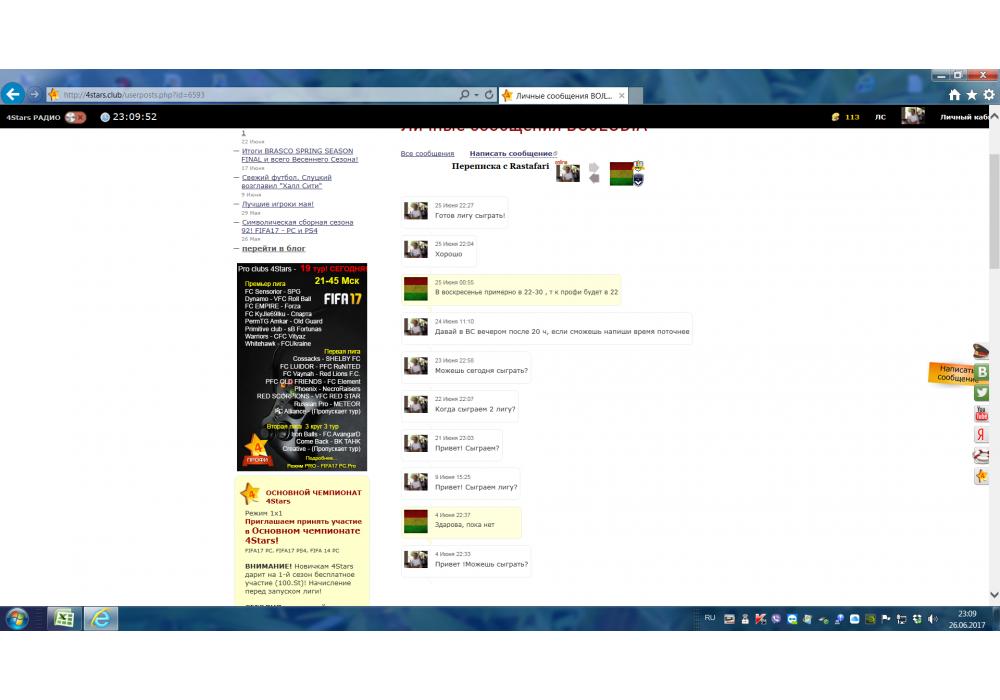This screenshot has width=1000, height=700.
Task: Open the Twitter link in sidebar
Action: click(x=981, y=393)
